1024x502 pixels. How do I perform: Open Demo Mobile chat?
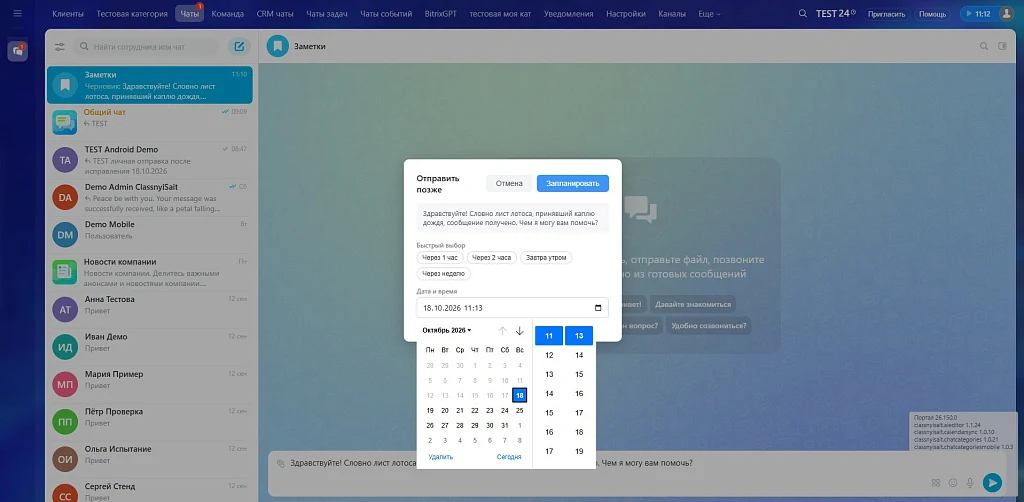150,234
